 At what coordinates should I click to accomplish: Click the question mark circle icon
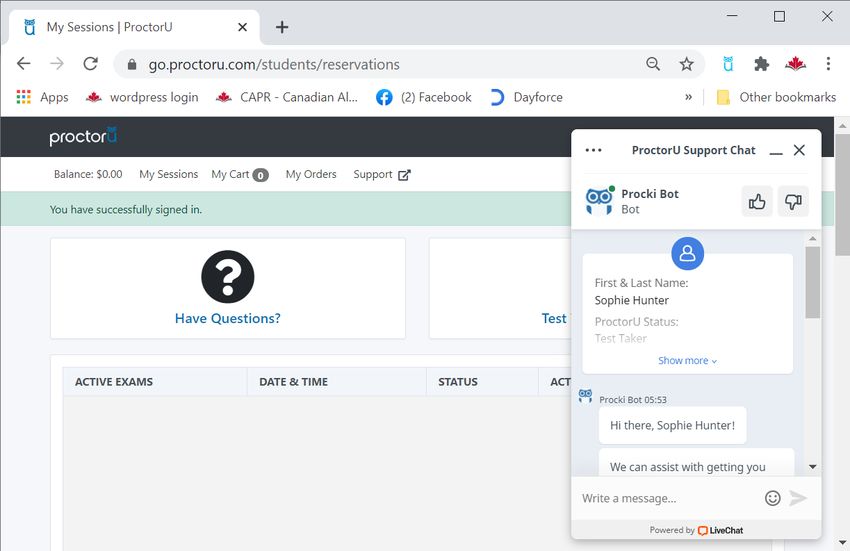228,277
